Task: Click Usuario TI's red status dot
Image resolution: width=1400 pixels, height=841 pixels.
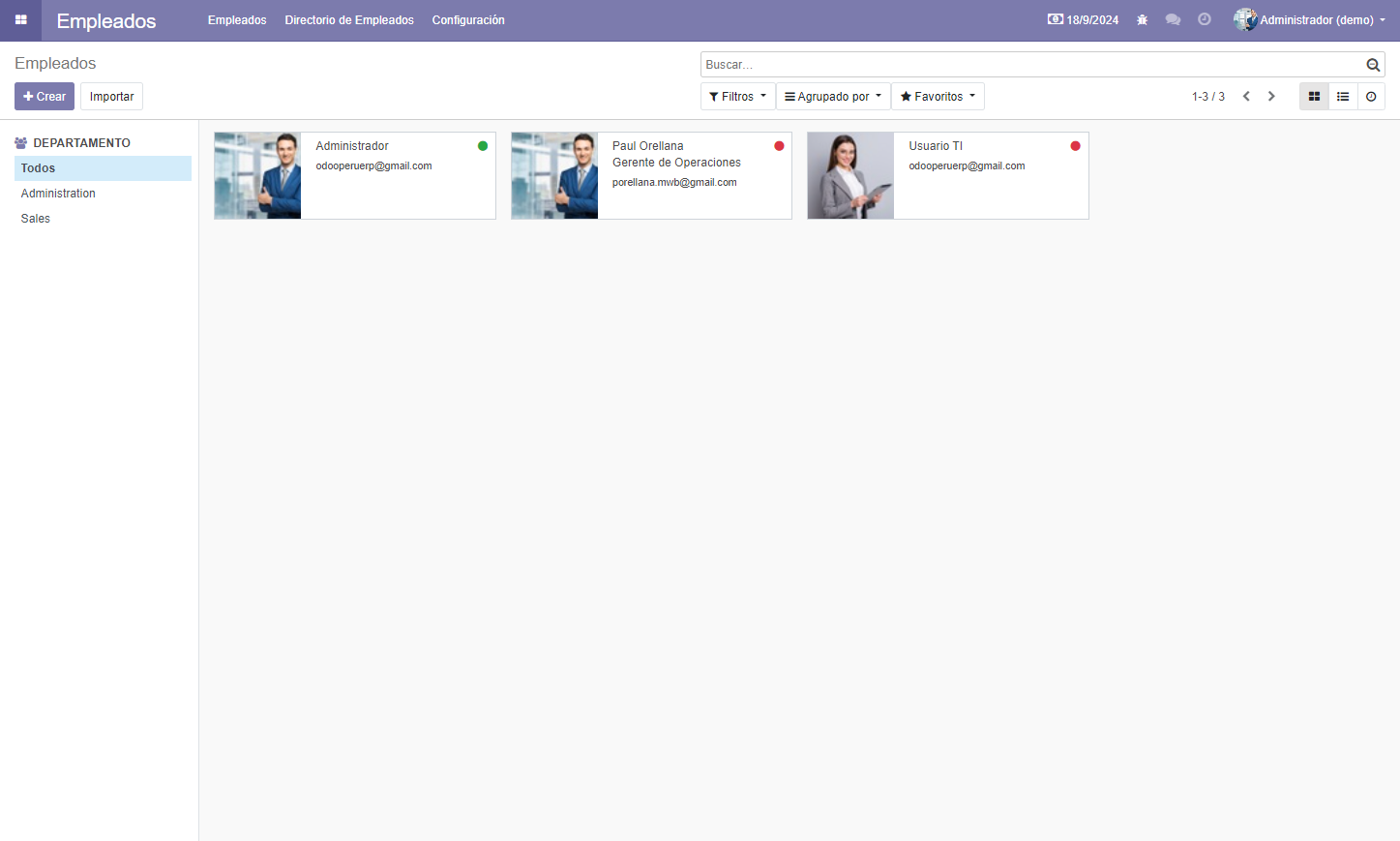Action: (x=1075, y=146)
